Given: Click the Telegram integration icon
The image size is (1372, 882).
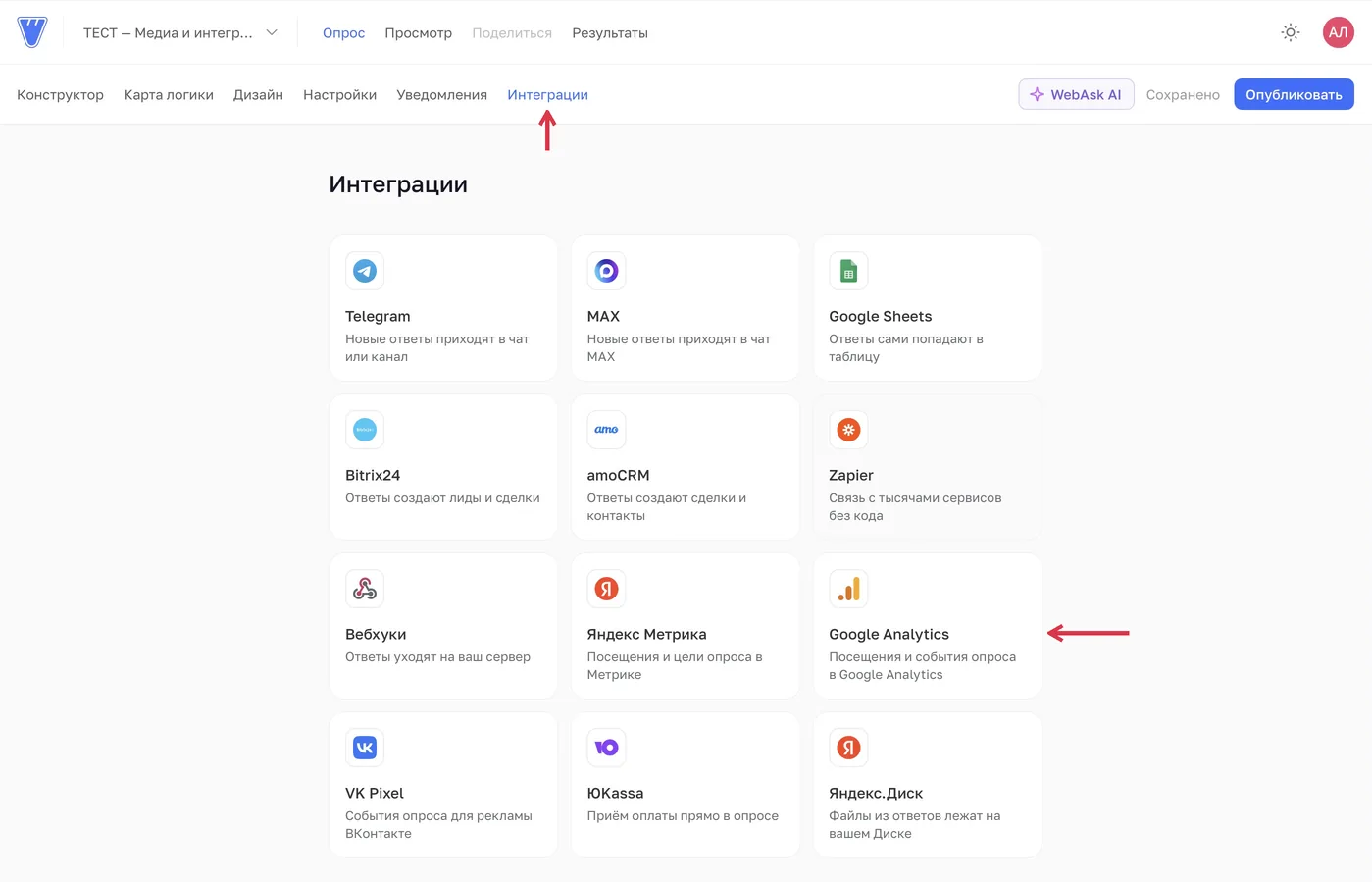Looking at the screenshot, I should click(365, 271).
